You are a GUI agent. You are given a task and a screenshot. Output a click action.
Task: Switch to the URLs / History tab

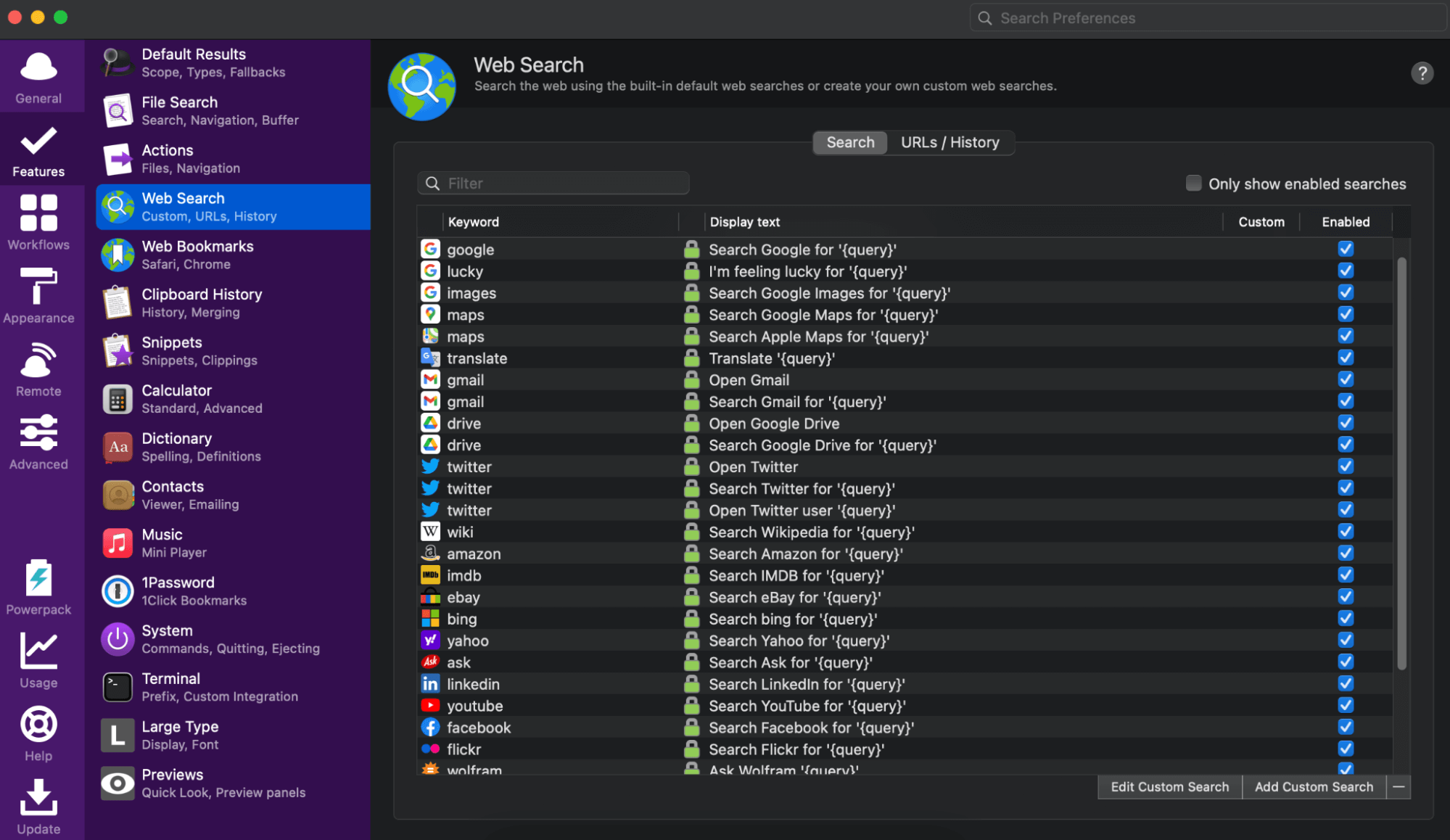pos(949,142)
